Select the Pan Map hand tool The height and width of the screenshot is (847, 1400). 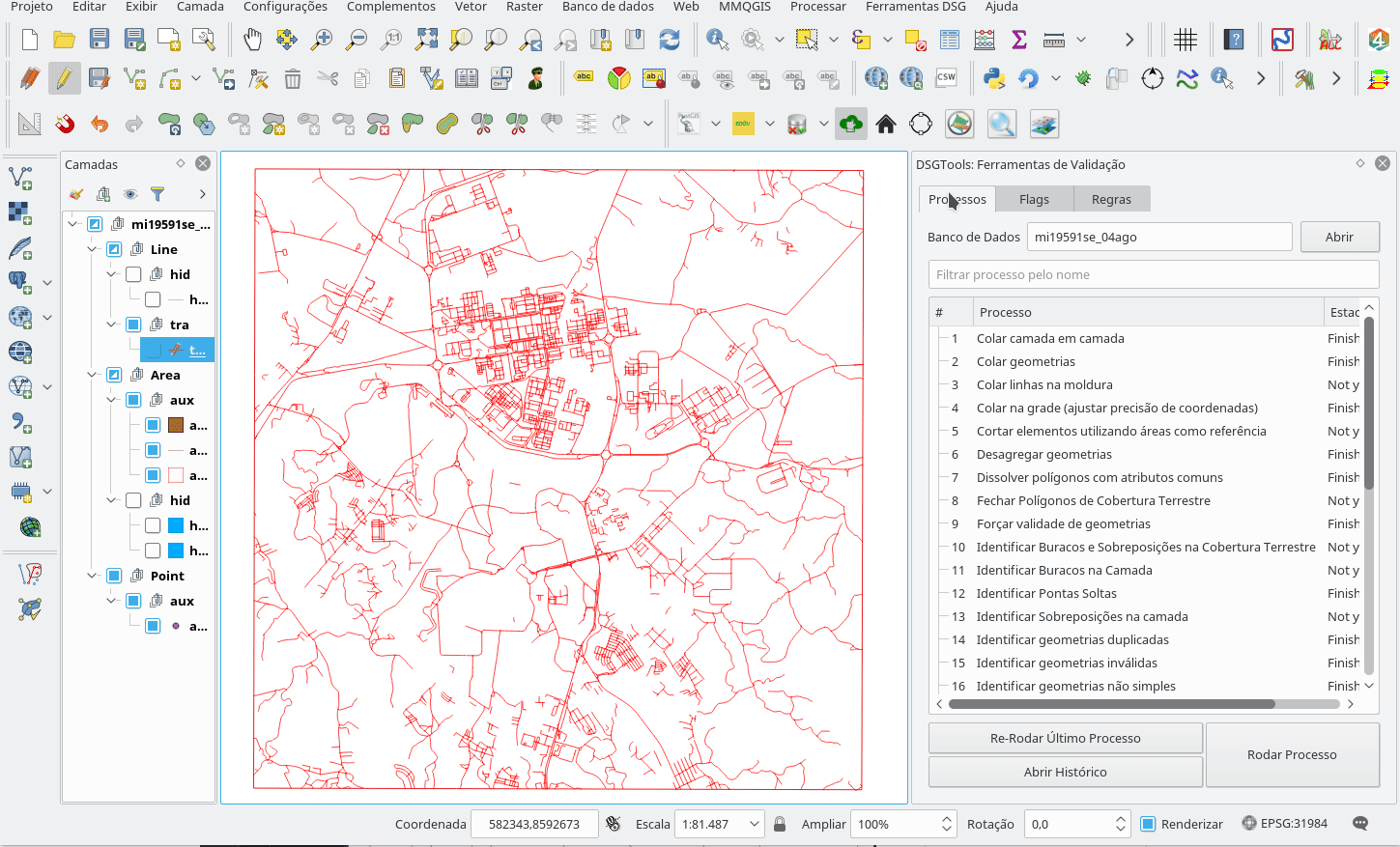click(252, 40)
